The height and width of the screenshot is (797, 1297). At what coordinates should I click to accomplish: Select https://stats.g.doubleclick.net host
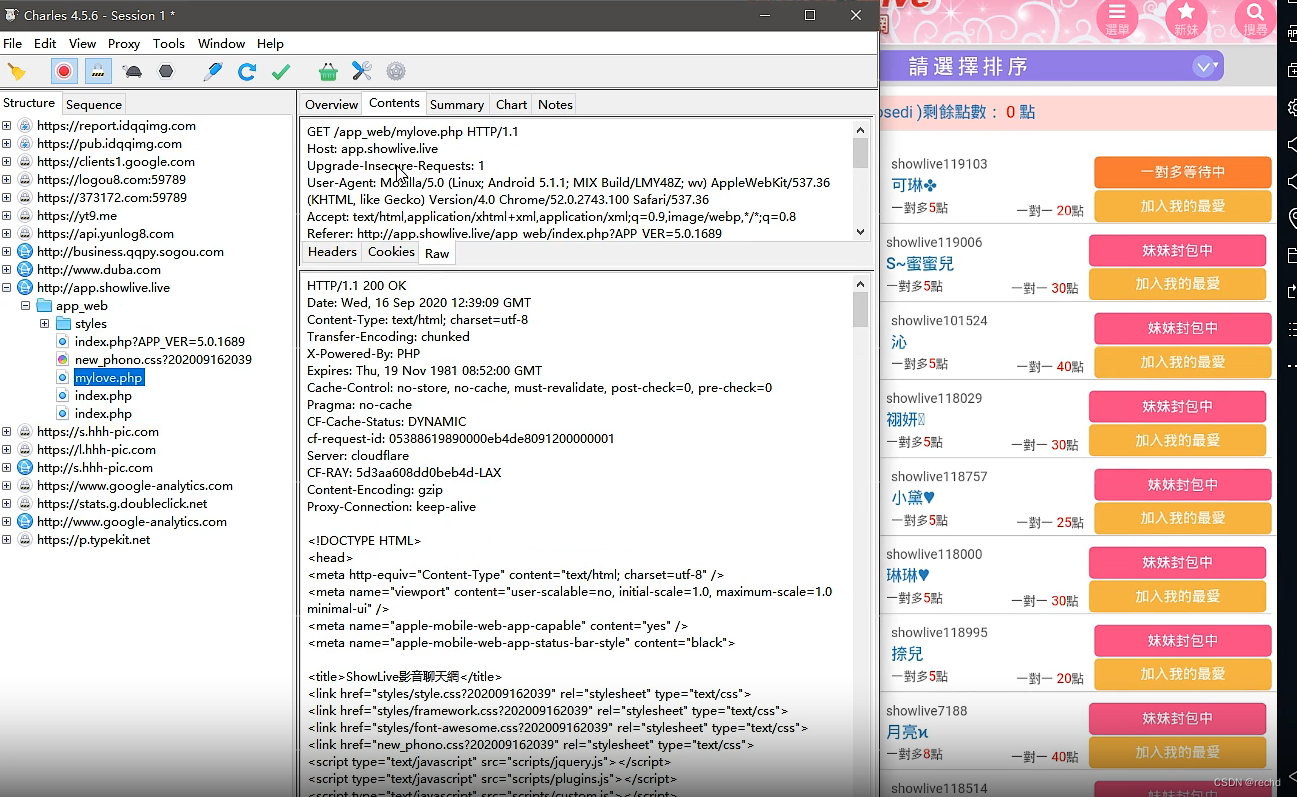[x=122, y=504]
